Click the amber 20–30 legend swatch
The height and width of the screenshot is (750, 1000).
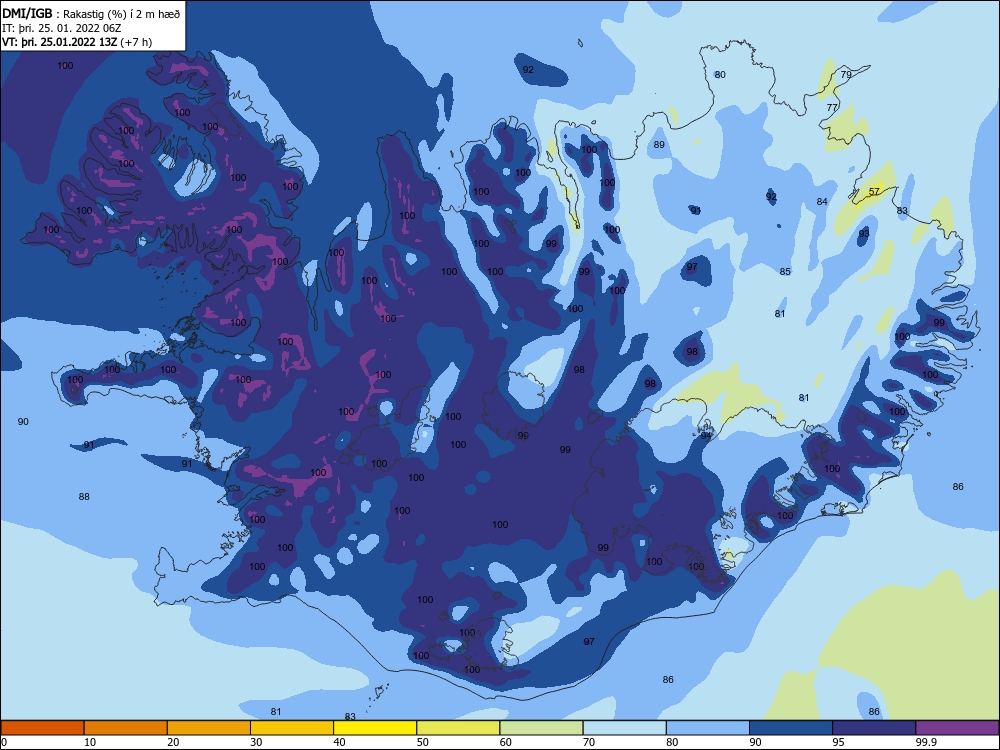pos(209,728)
